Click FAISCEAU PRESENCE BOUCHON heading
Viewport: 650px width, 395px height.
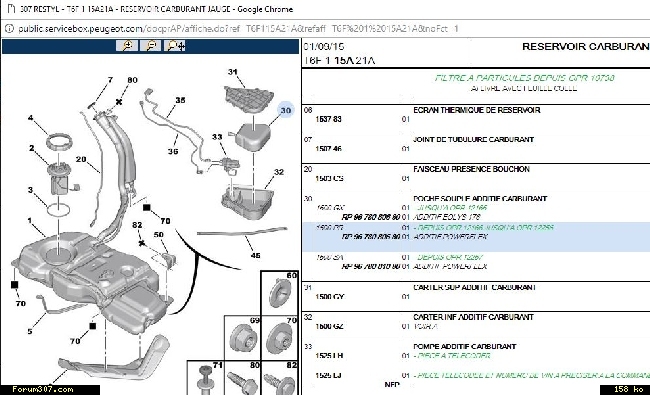[471, 169]
